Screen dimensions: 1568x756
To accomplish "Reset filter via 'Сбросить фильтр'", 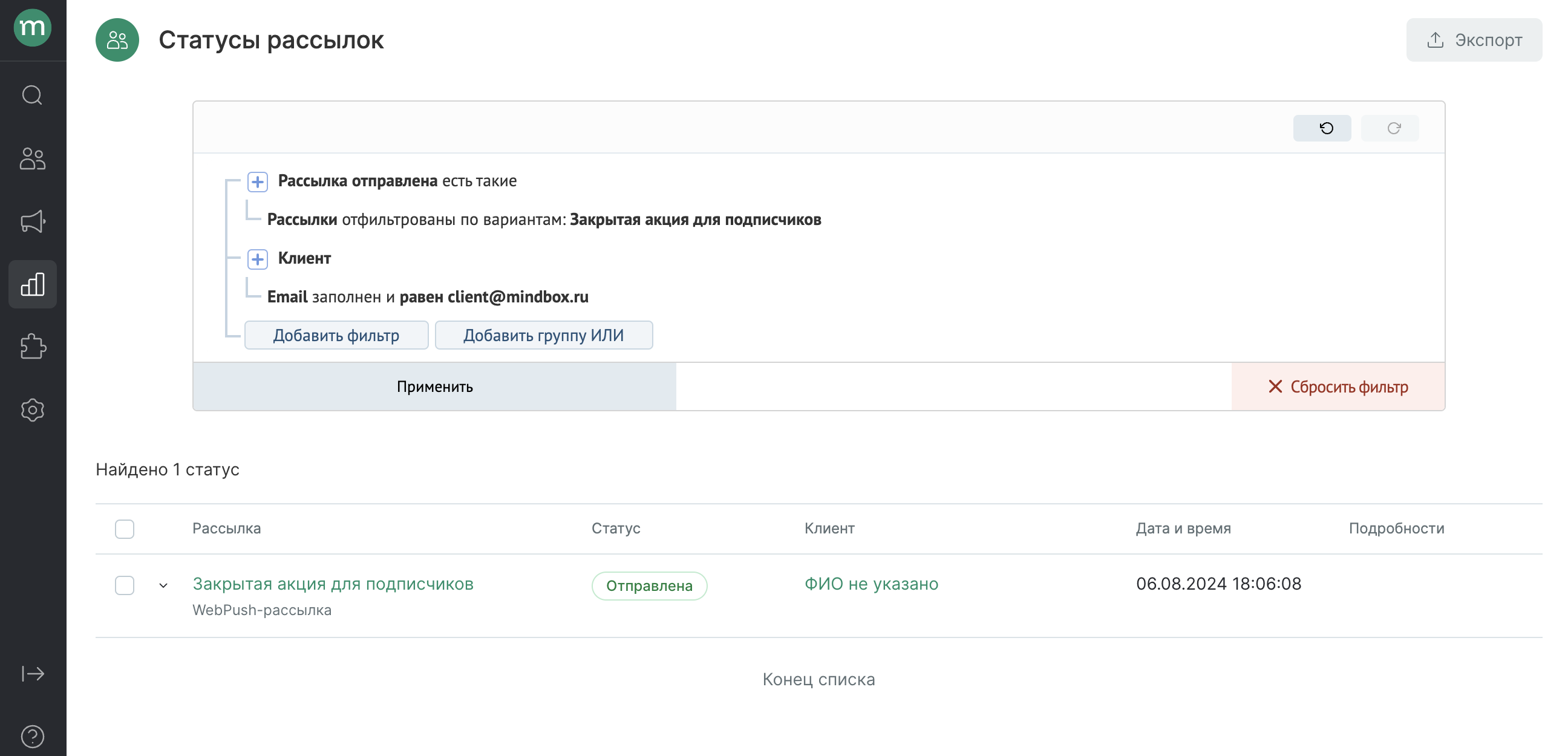I will 1338,386.
